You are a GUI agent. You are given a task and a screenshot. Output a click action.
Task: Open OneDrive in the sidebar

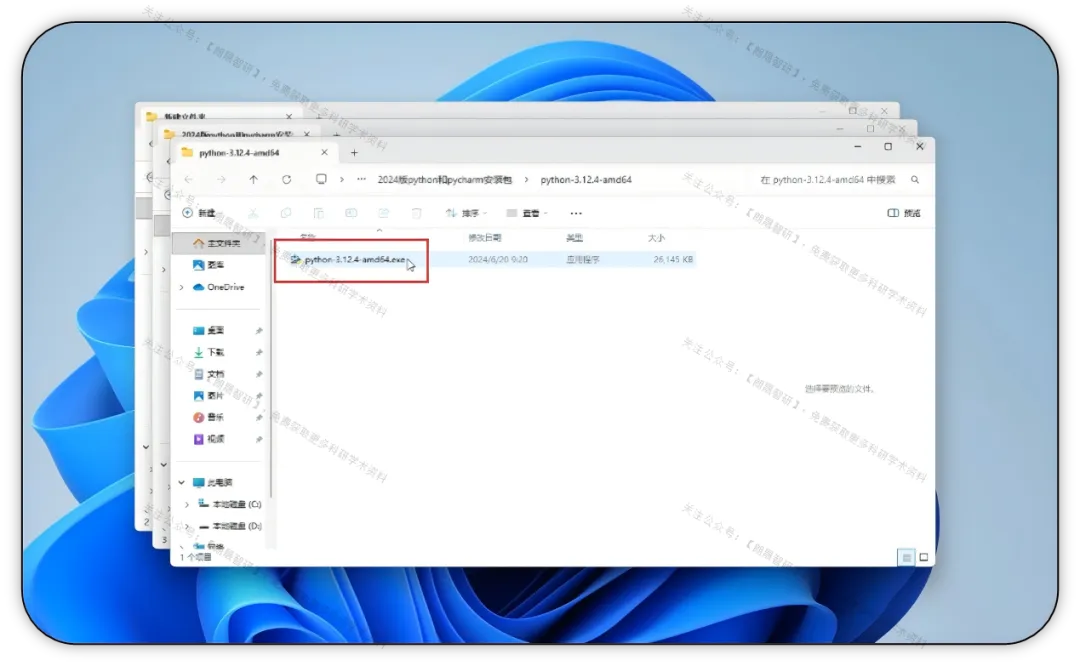pyautogui.click(x=219, y=287)
